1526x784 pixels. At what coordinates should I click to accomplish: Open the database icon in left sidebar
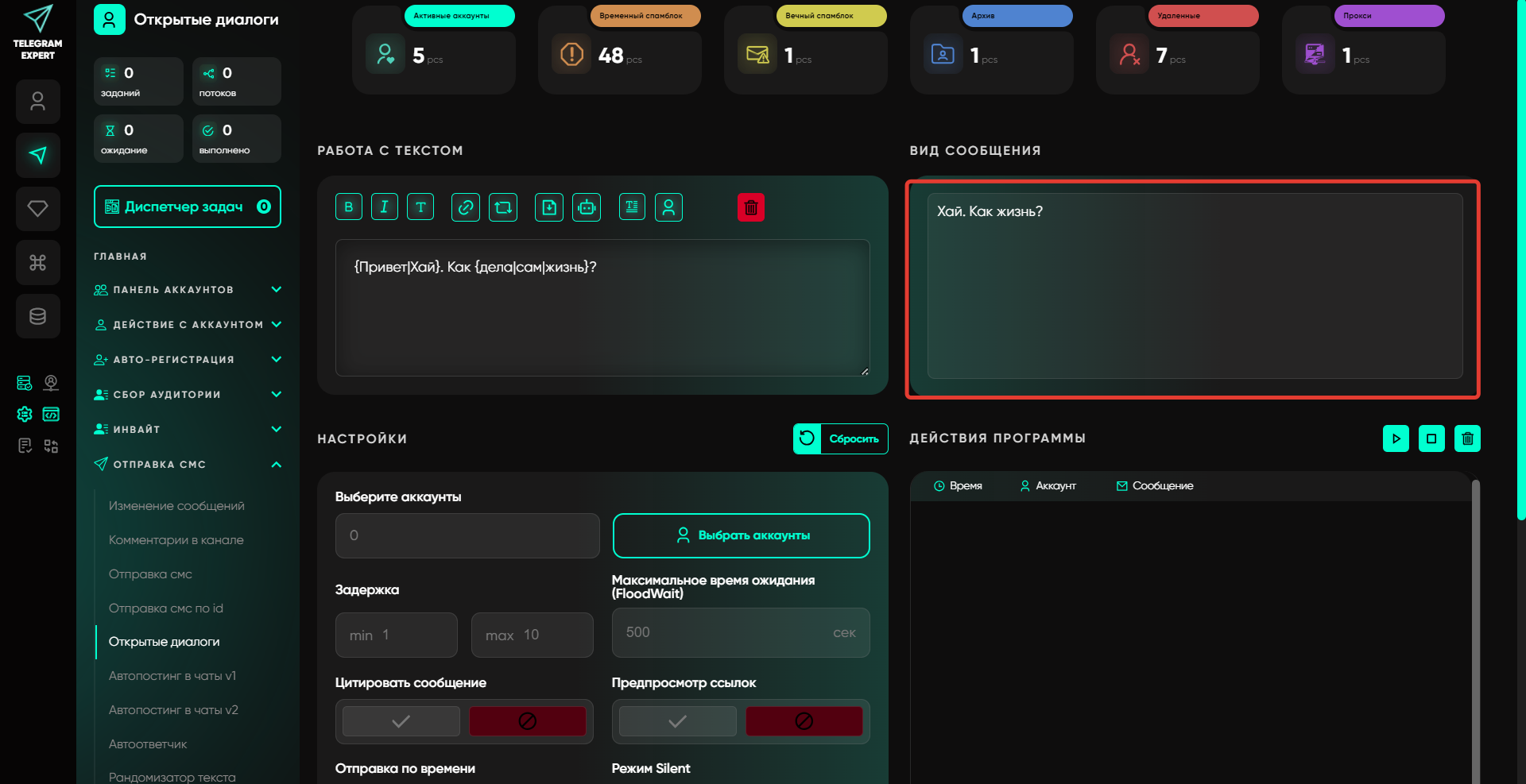click(x=37, y=316)
